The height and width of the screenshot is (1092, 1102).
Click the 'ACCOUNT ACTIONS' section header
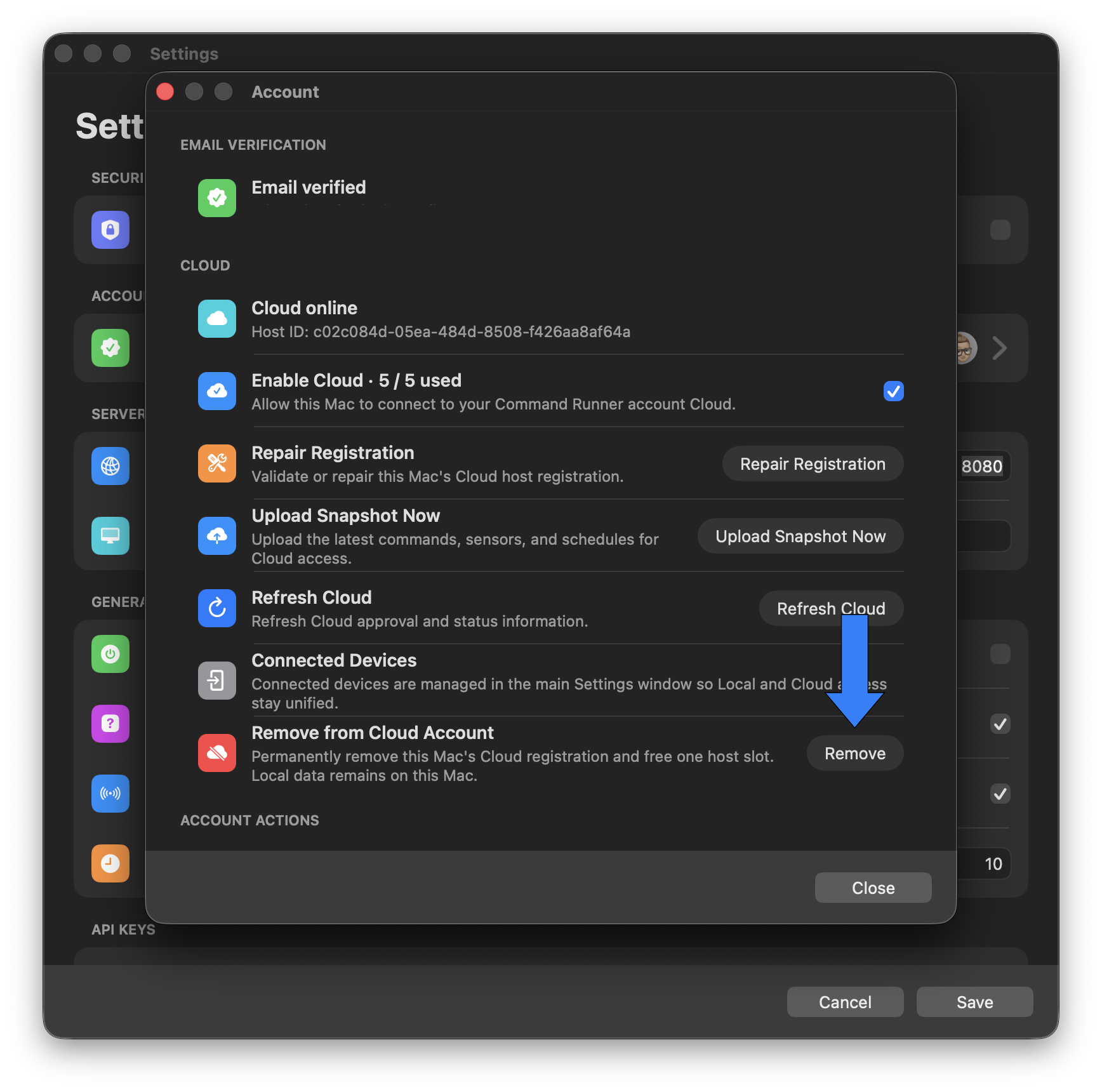[249, 820]
